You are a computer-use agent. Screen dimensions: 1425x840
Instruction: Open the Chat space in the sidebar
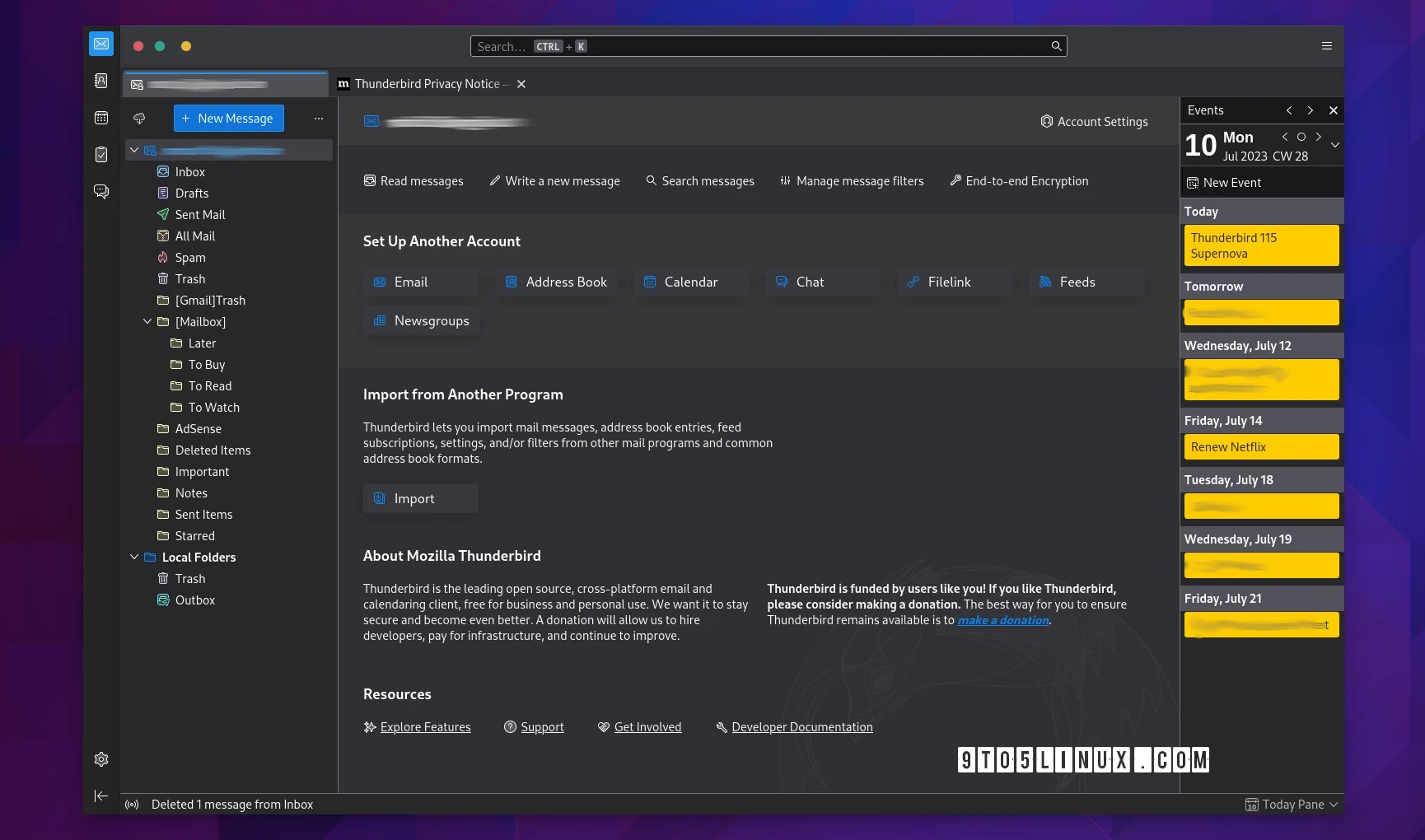click(x=100, y=191)
